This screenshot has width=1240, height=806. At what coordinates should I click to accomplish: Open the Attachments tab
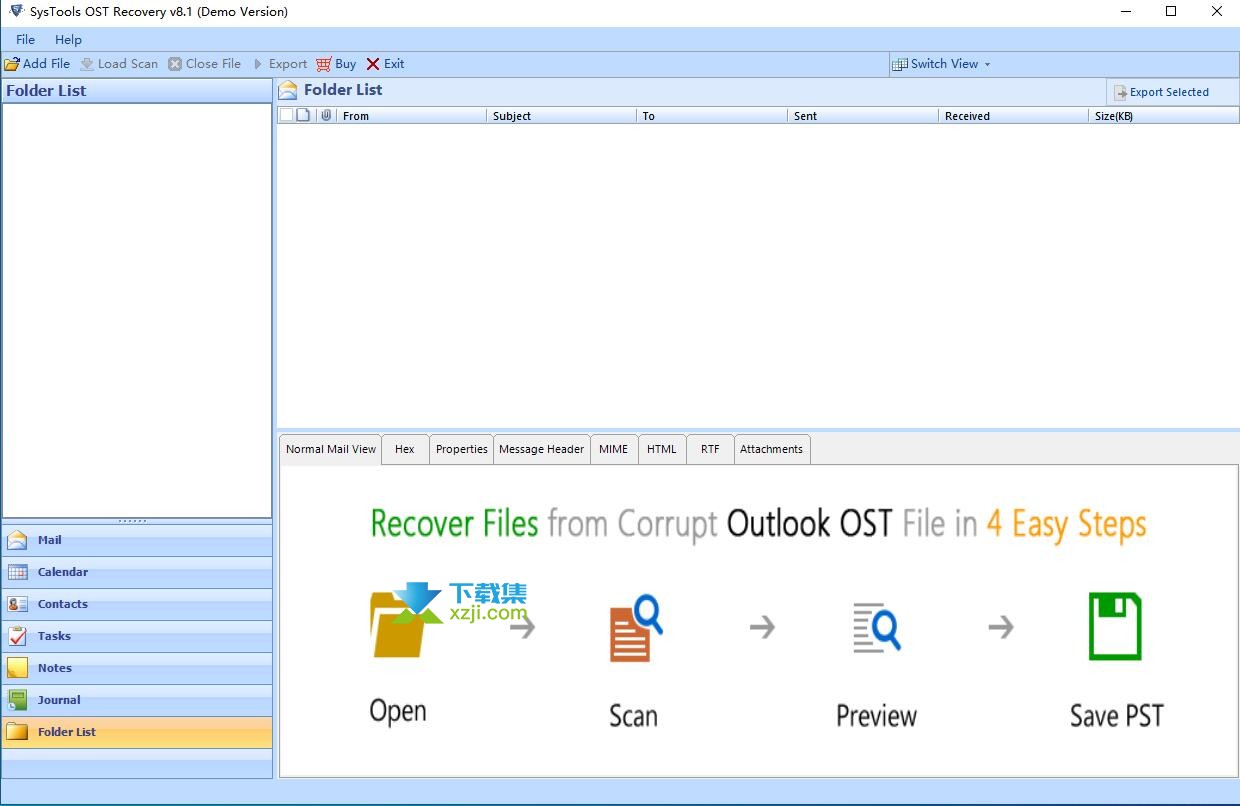coord(771,449)
